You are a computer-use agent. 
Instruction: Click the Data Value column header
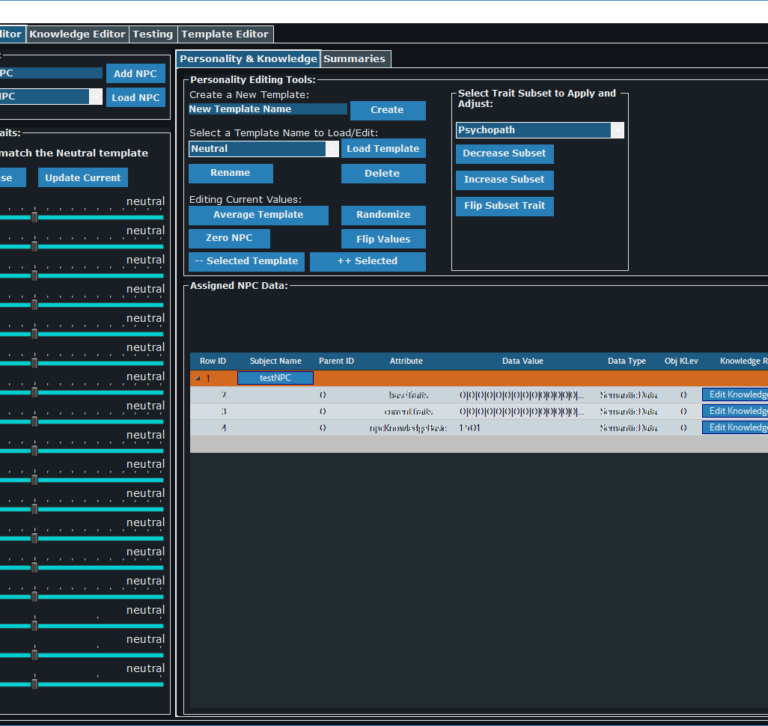tap(523, 362)
